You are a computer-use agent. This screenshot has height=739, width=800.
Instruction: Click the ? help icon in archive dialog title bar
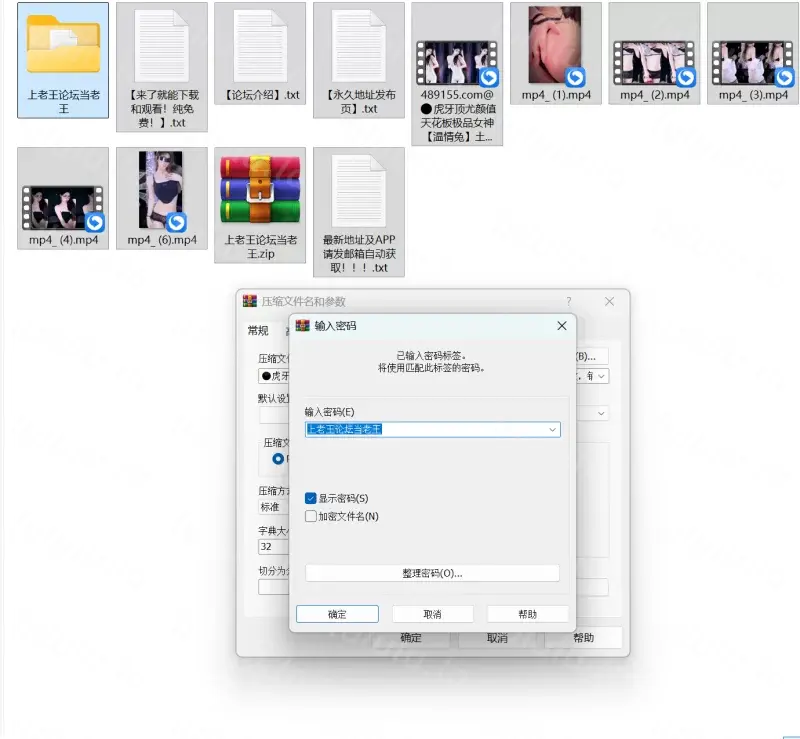click(x=569, y=301)
